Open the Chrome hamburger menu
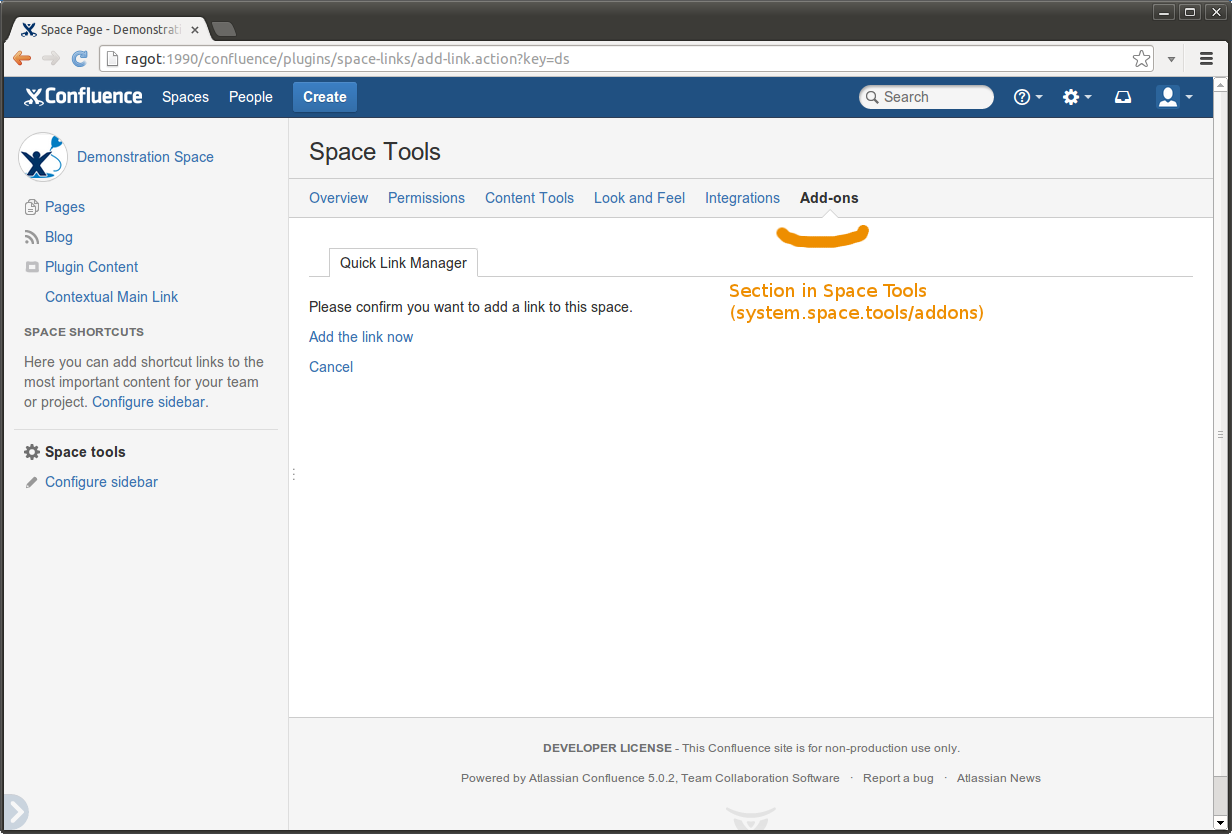Image resolution: width=1232 pixels, height=834 pixels. [x=1206, y=59]
